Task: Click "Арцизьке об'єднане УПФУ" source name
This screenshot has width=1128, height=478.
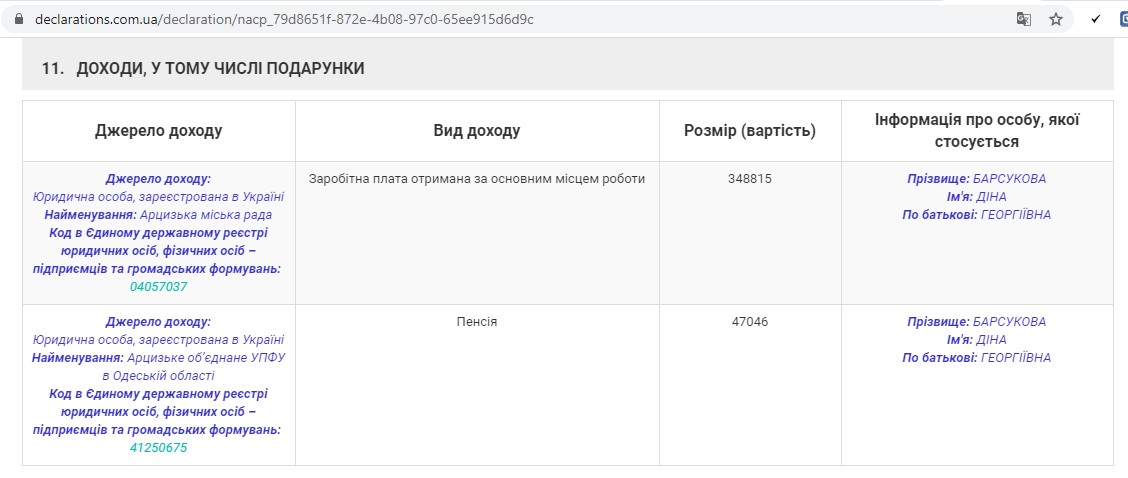Action: tap(206, 358)
